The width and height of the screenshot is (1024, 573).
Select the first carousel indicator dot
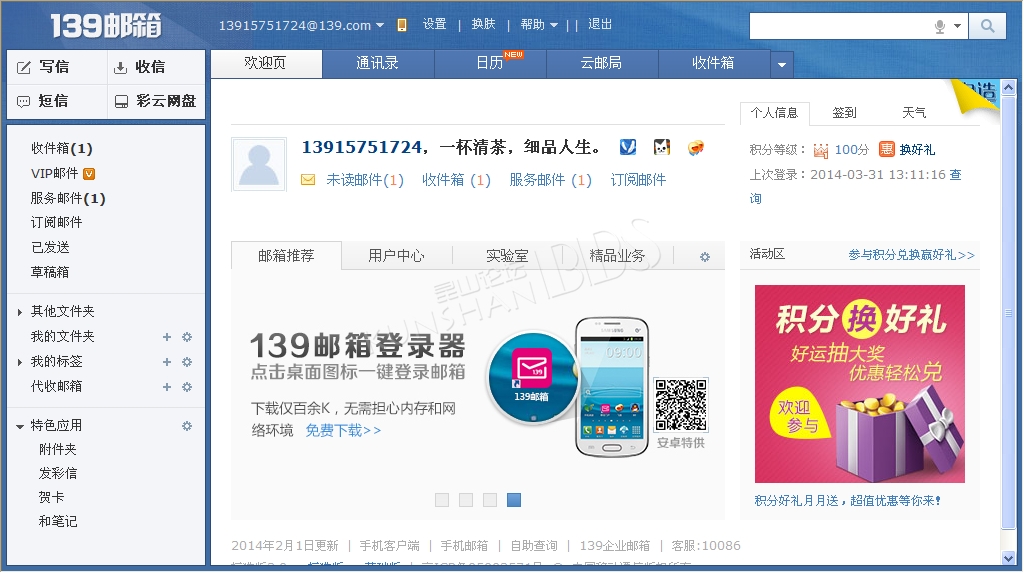tap(442, 500)
